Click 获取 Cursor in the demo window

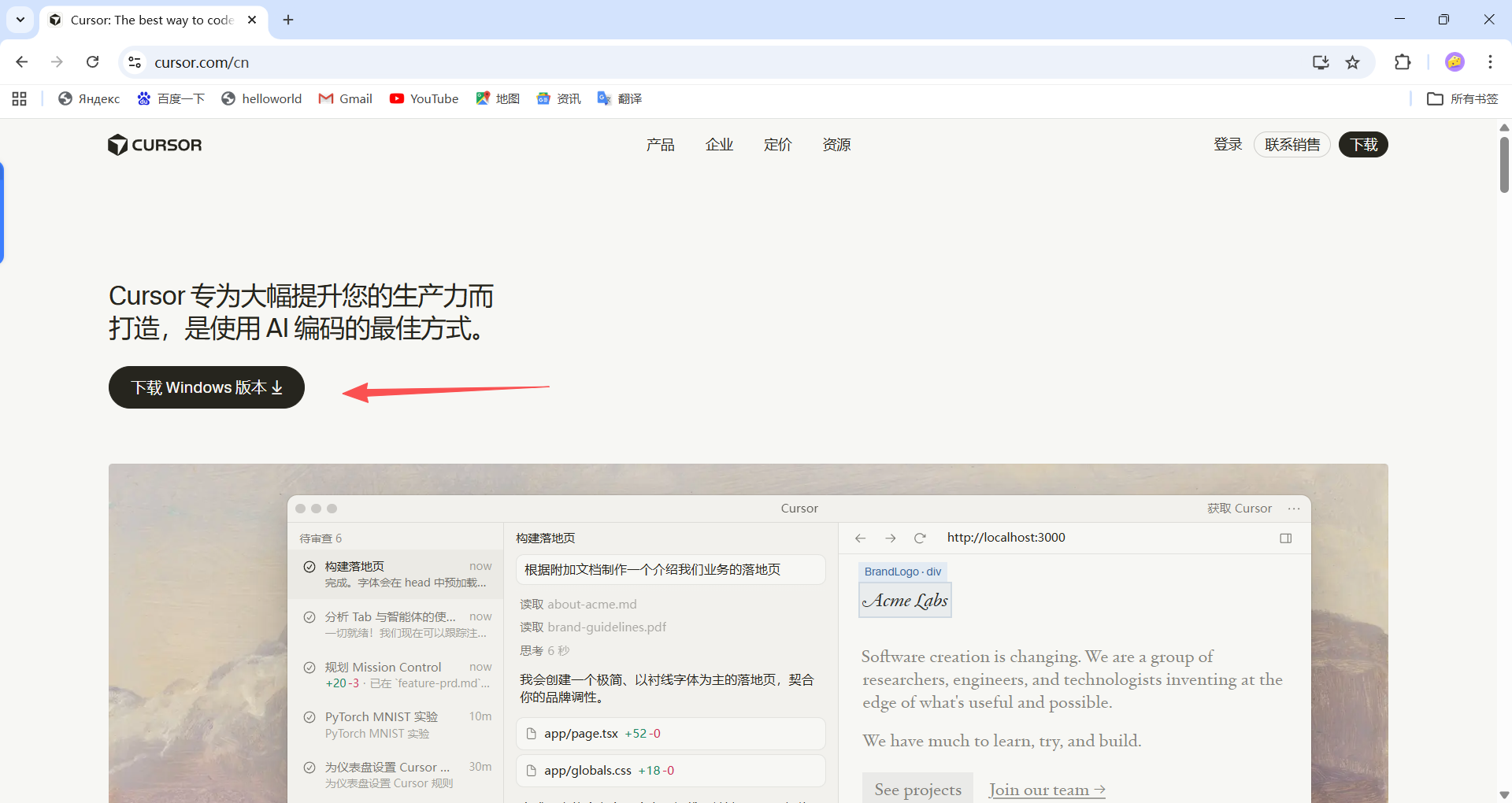click(1240, 509)
